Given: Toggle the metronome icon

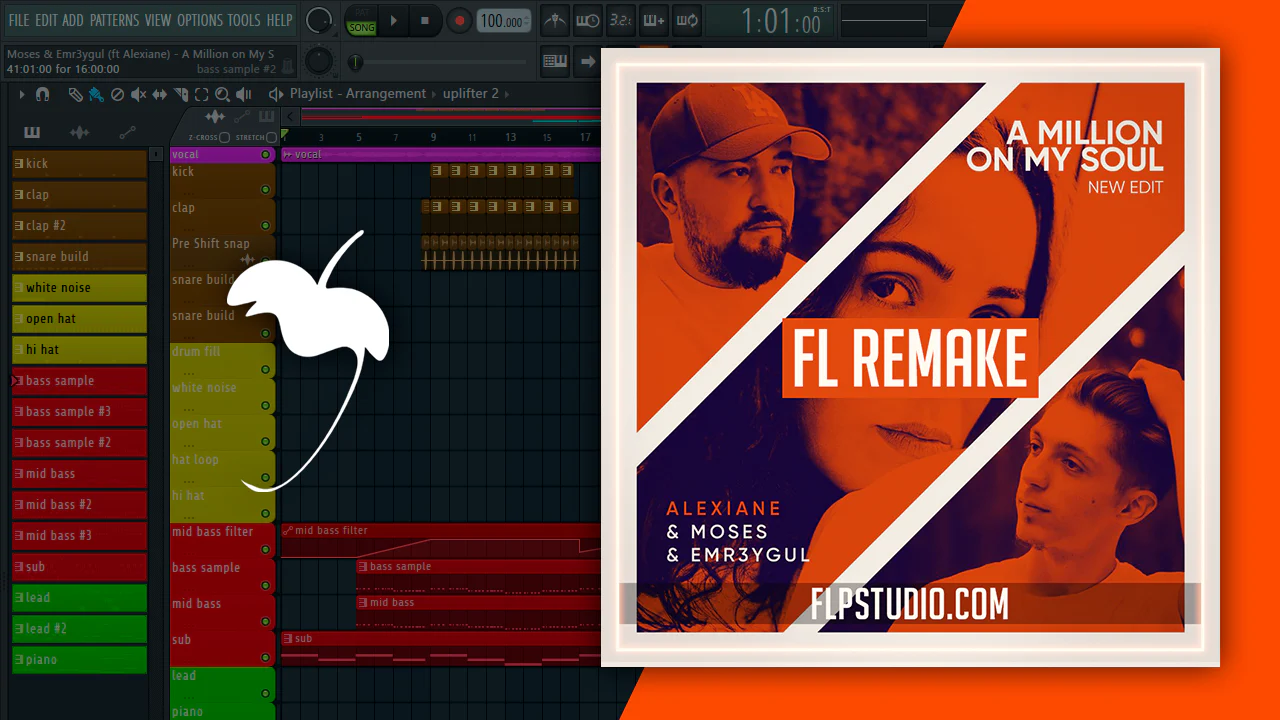Looking at the screenshot, I should 555,20.
